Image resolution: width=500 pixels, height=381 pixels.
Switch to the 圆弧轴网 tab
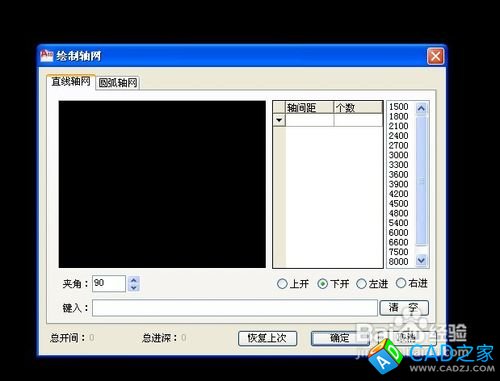coord(118,83)
